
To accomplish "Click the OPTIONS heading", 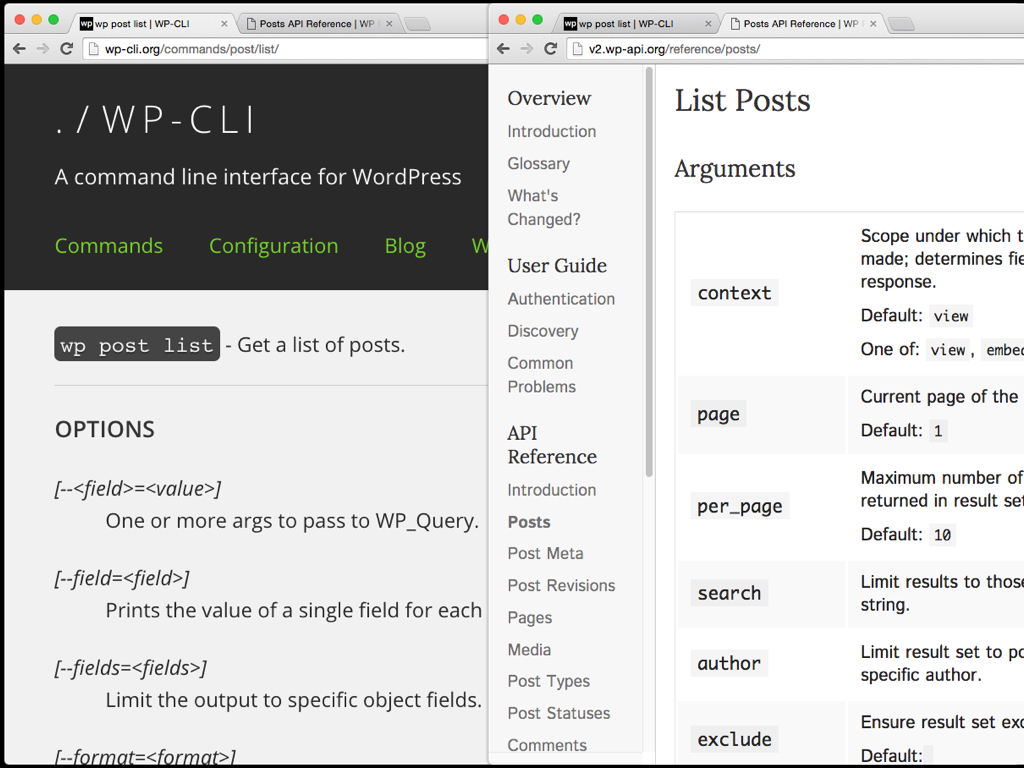I will pos(104,429).
